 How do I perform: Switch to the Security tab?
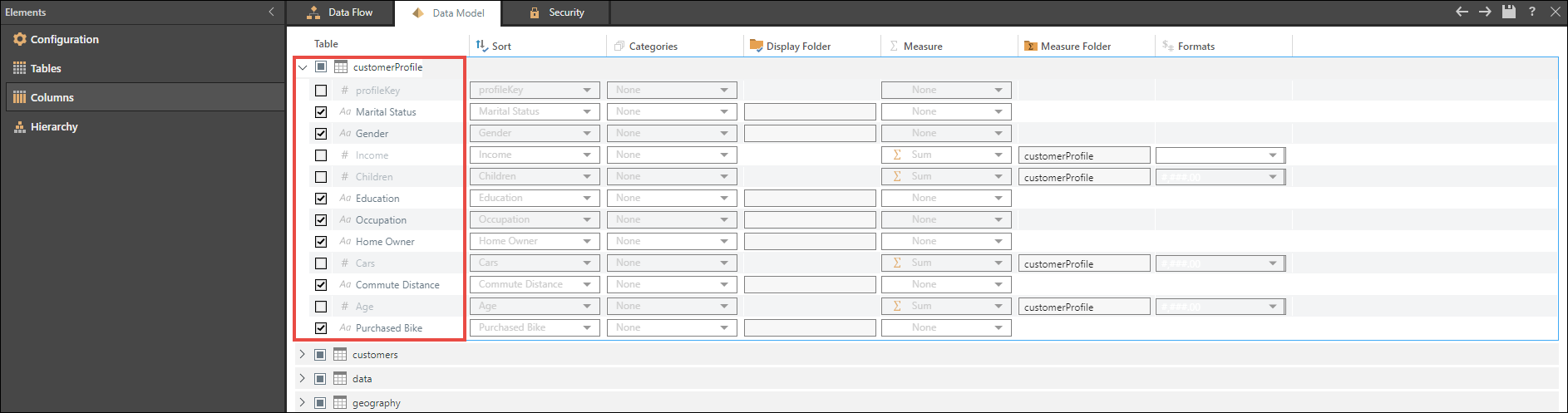557,12
